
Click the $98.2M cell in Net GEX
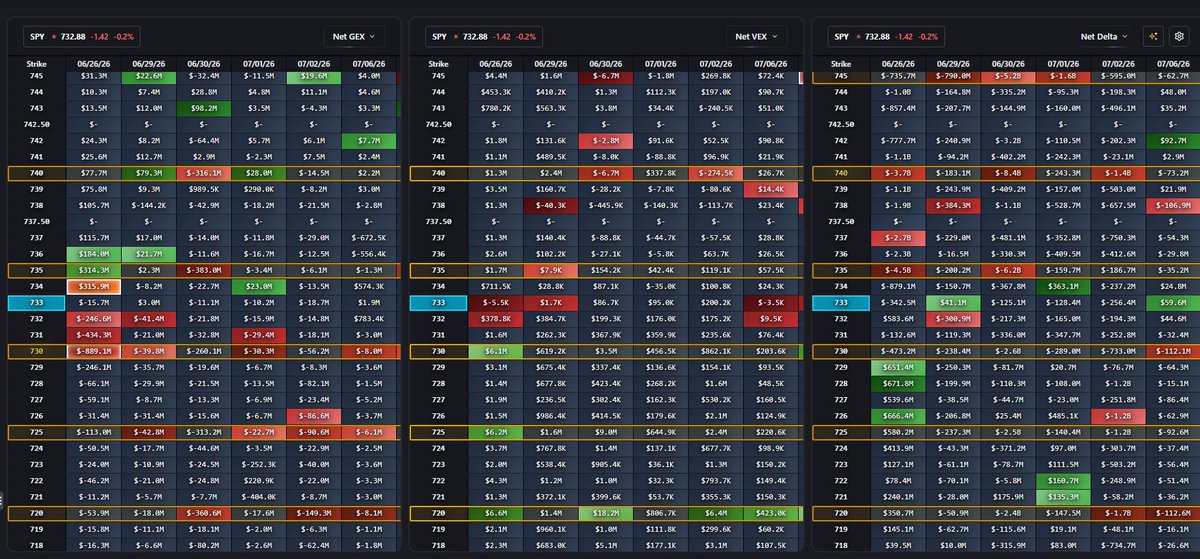(x=203, y=108)
